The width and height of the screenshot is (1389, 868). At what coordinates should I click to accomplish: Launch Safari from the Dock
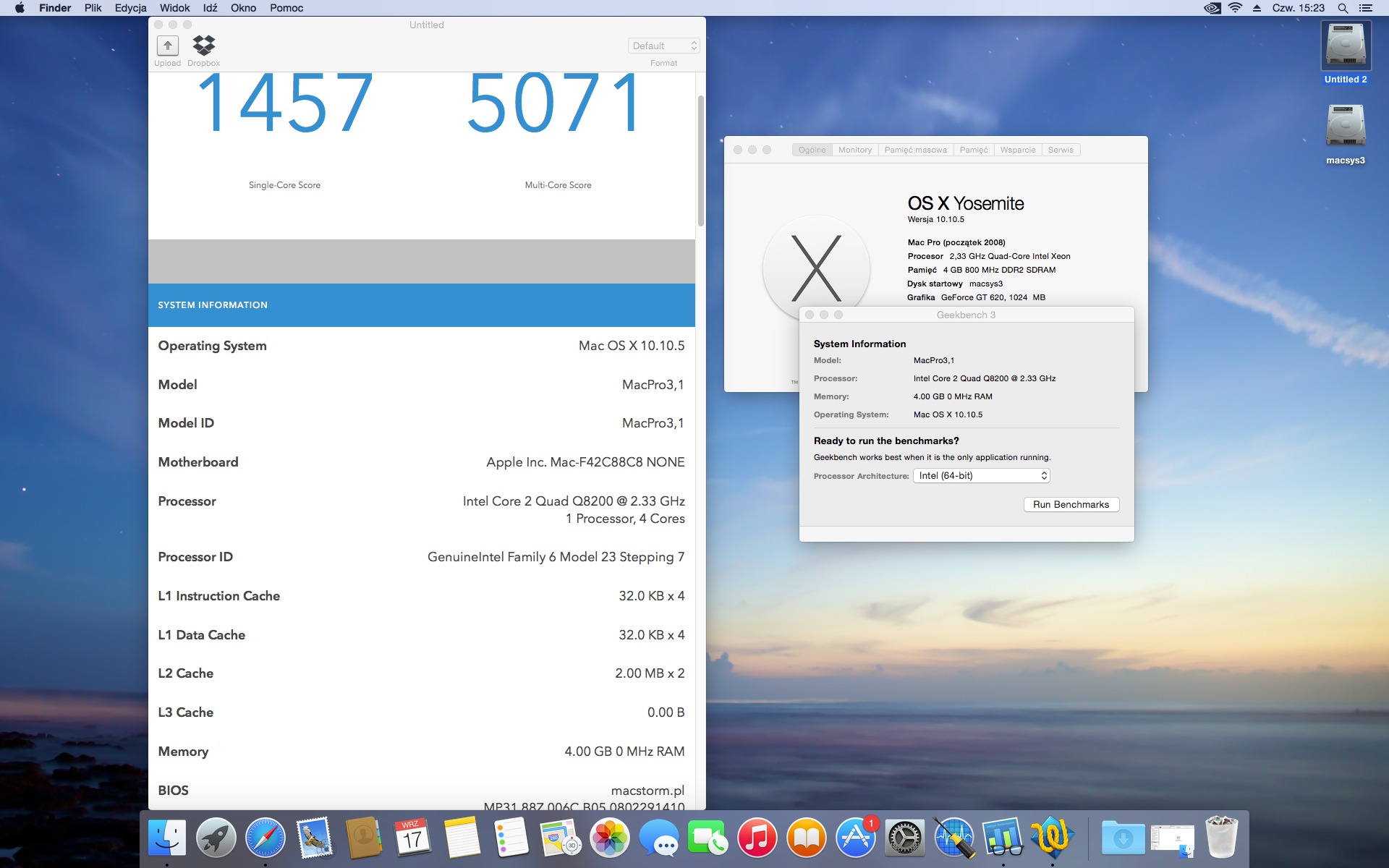265,838
